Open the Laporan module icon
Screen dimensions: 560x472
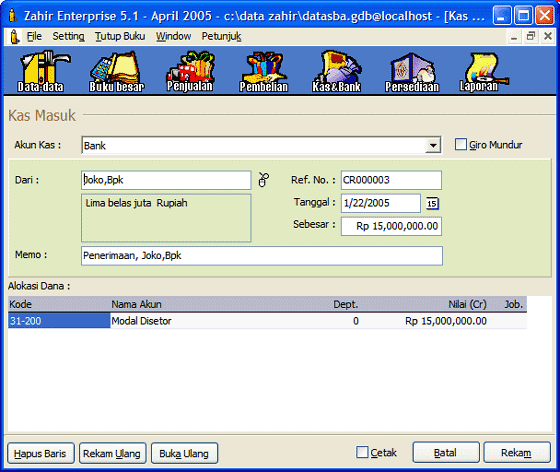coord(483,72)
